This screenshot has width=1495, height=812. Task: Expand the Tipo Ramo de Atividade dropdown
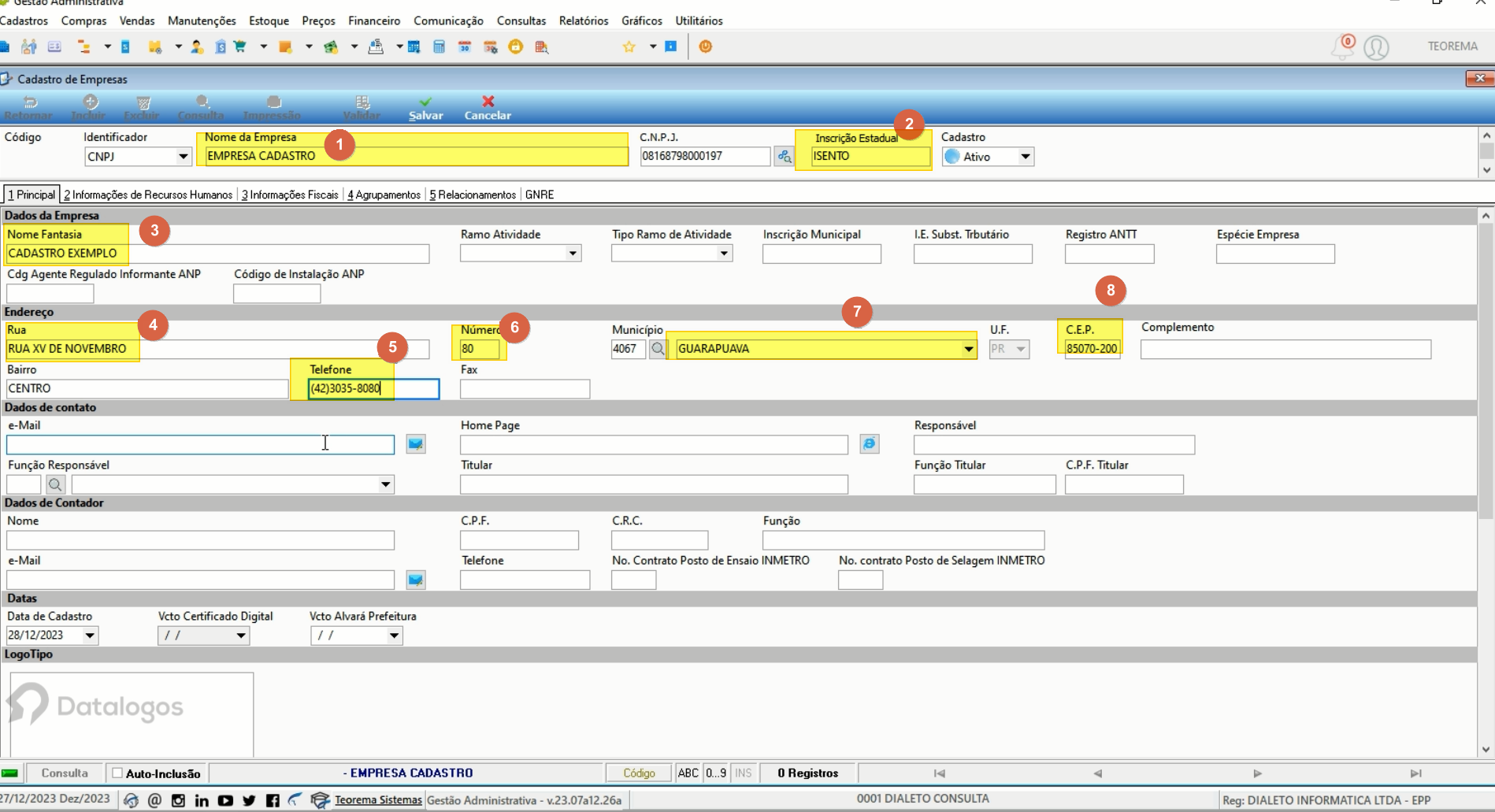tap(724, 254)
